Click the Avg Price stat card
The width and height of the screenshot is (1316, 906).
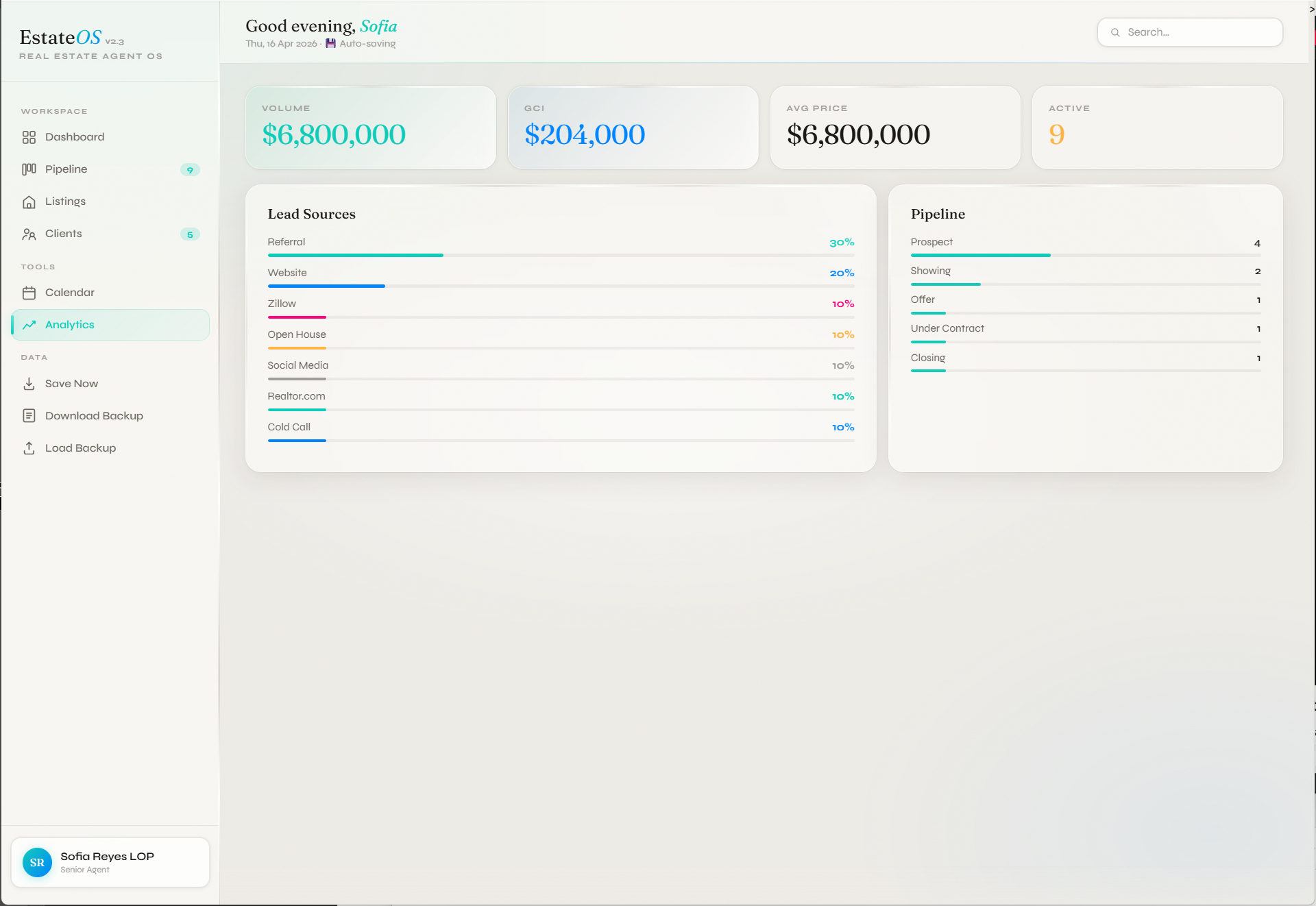click(895, 127)
